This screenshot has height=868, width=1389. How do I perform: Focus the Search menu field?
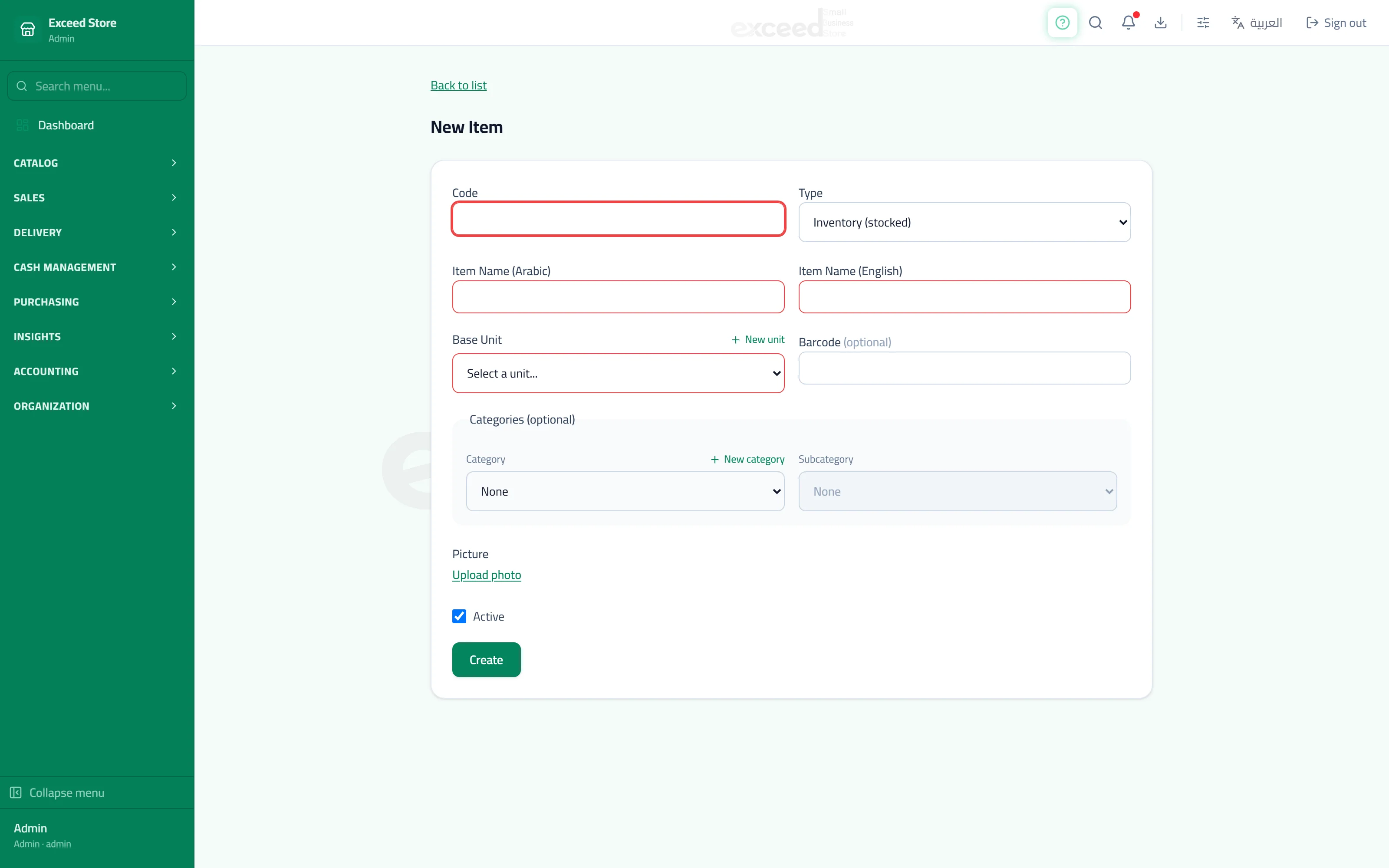[96, 86]
